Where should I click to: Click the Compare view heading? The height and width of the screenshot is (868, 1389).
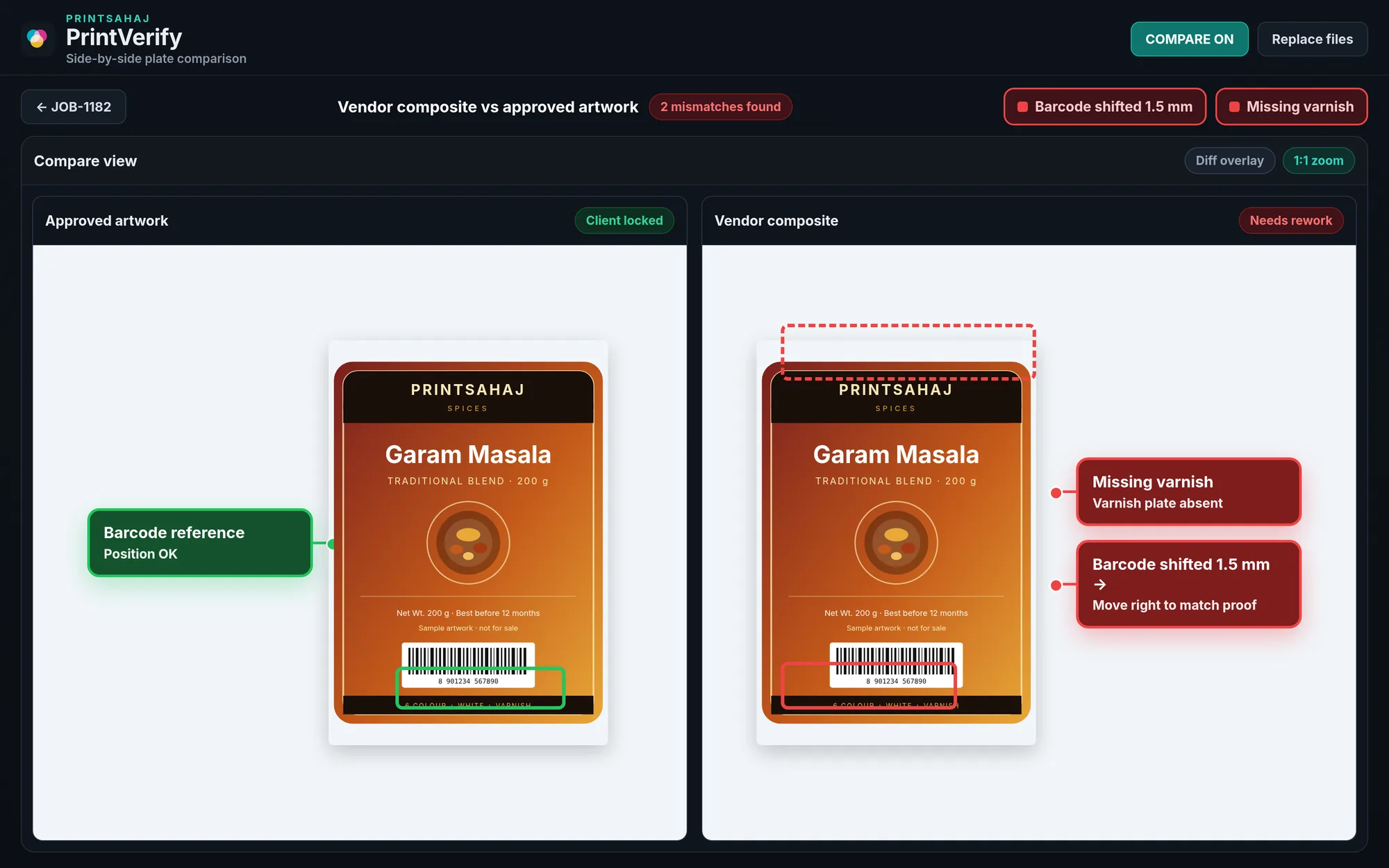[x=85, y=161]
